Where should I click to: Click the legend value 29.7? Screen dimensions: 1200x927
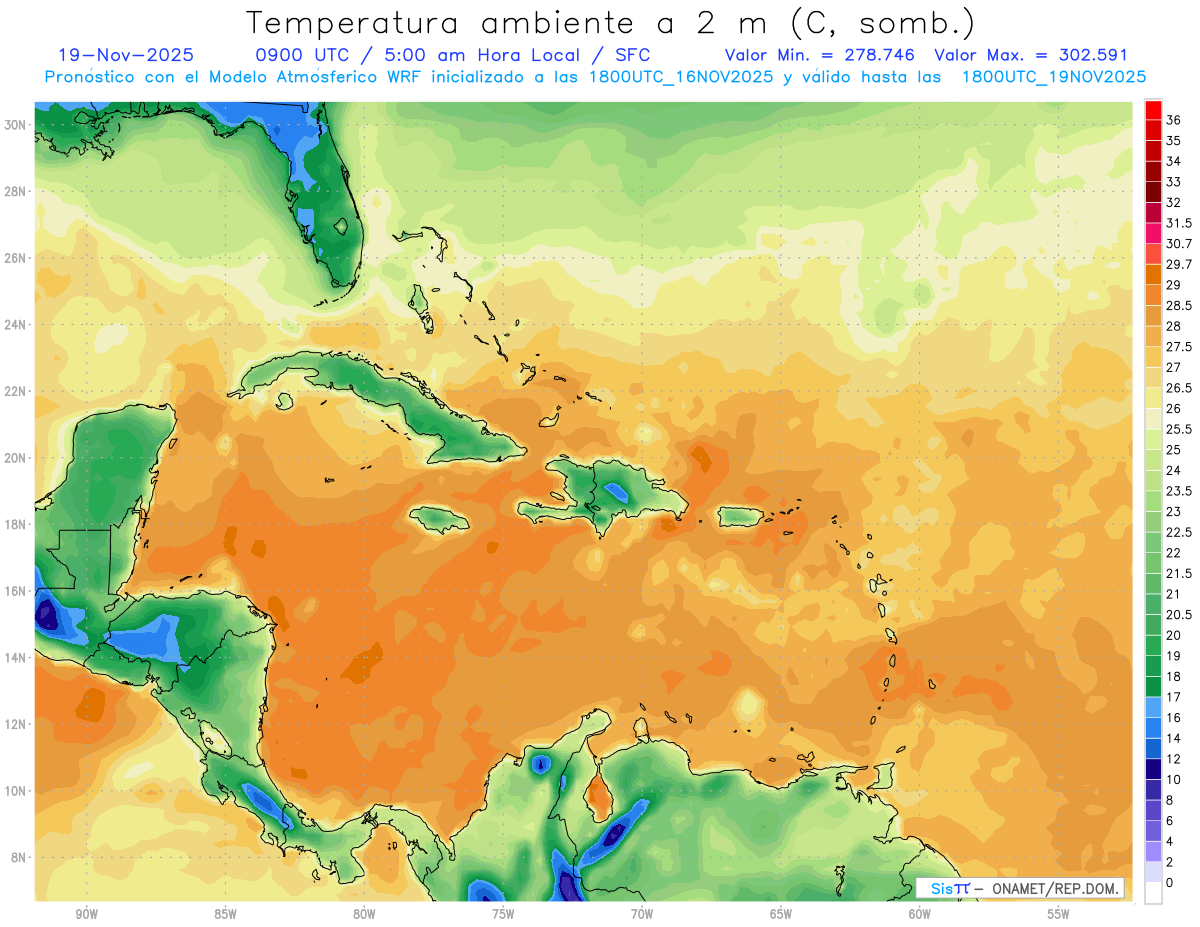(x=1180, y=264)
